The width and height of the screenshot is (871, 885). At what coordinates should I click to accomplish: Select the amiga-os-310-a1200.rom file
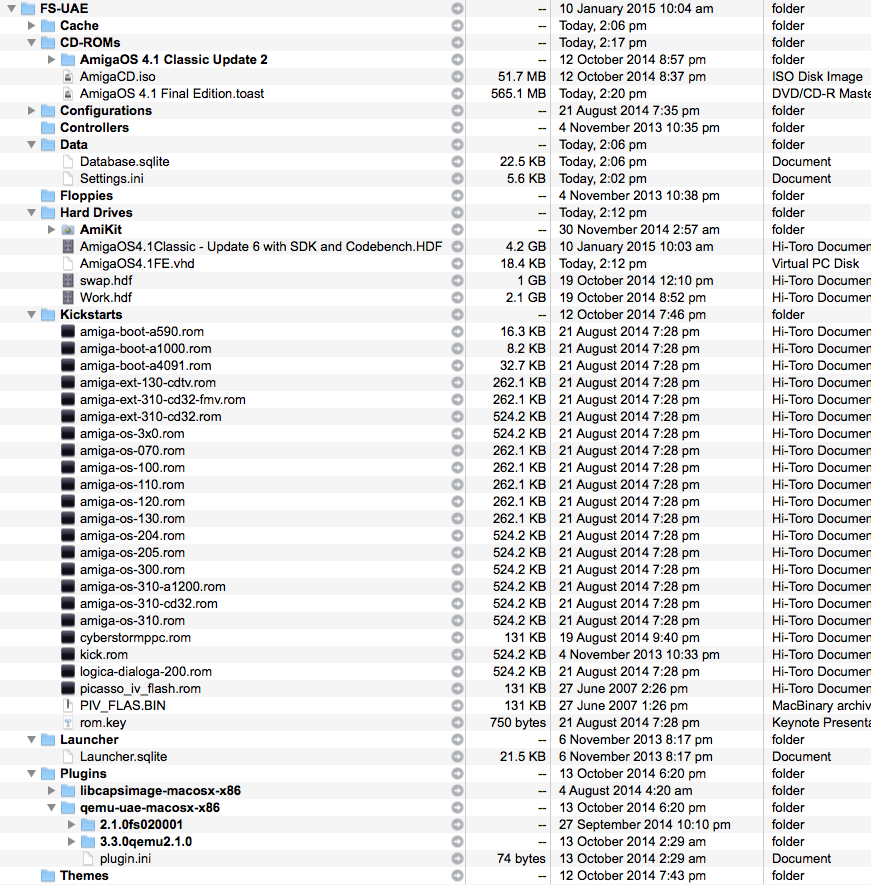[152, 586]
